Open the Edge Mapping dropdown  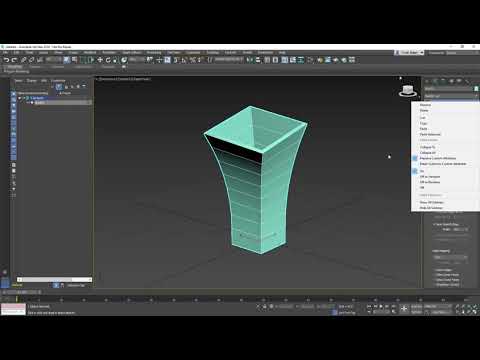(450, 257)
